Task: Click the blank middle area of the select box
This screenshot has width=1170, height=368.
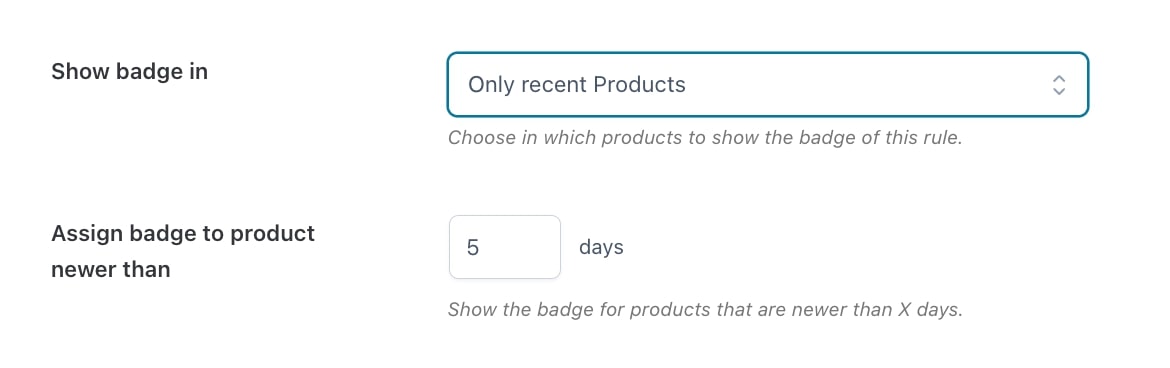Action: click(866, 84)
